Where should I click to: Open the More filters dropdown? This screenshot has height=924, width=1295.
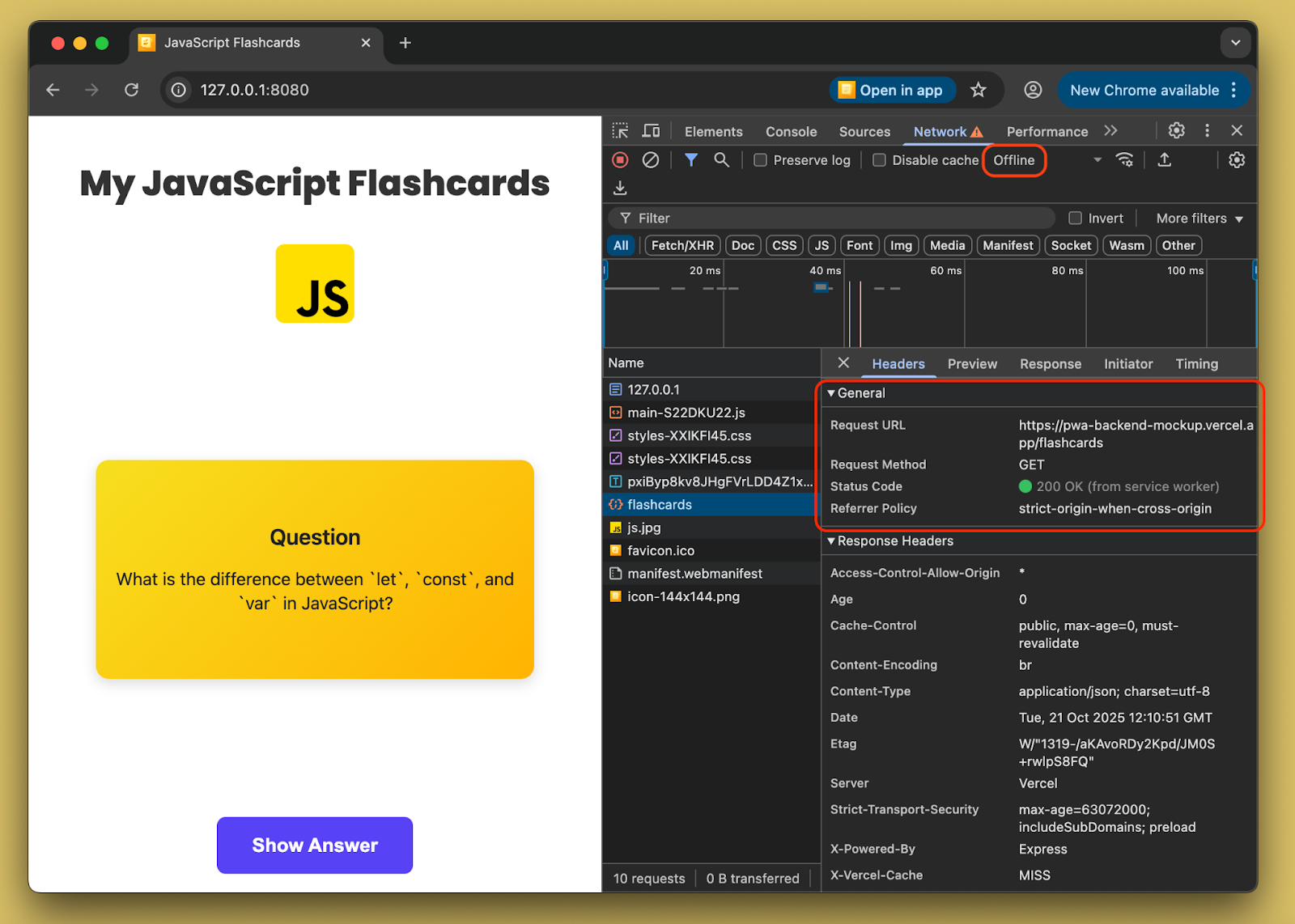[x=1199, y=218]
